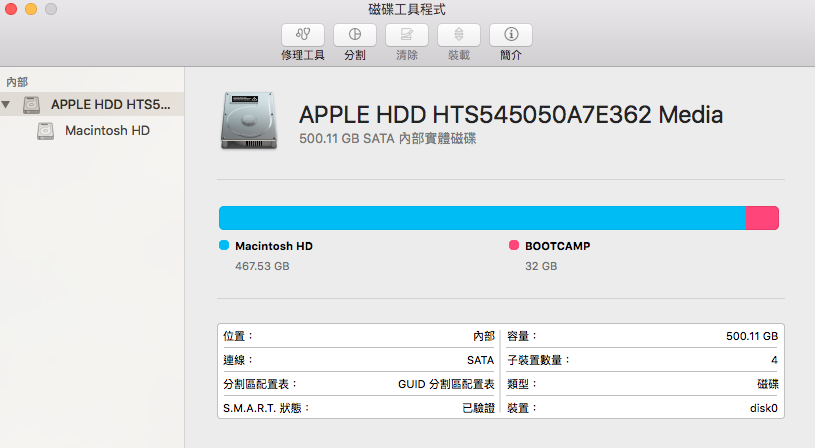Click the APPLE HDD sidebar drive icon
Screen dimensions: 815x448
(32, 105)
